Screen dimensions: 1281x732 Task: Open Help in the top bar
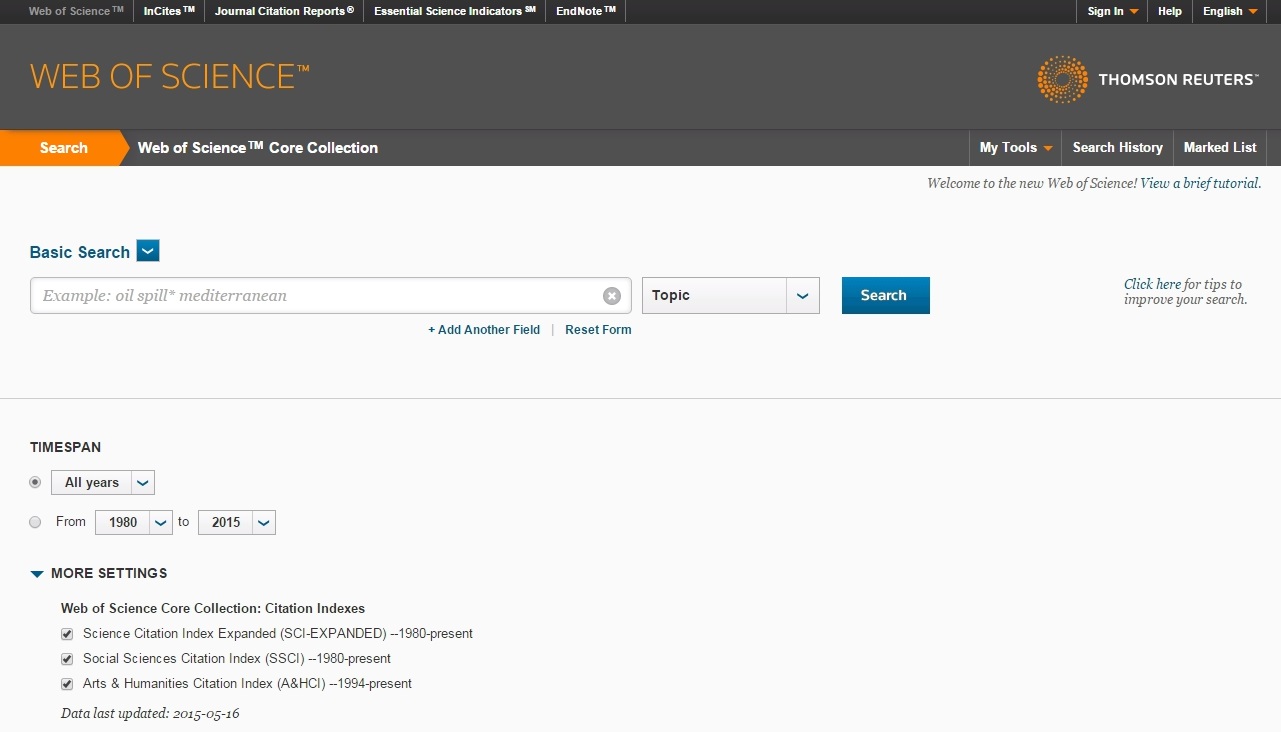(x=1170, y=11)
